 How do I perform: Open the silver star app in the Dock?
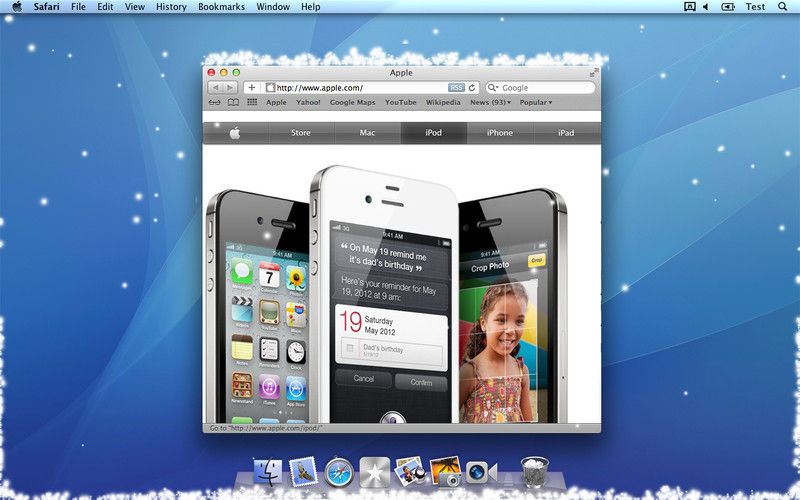(x=374, y=472)
